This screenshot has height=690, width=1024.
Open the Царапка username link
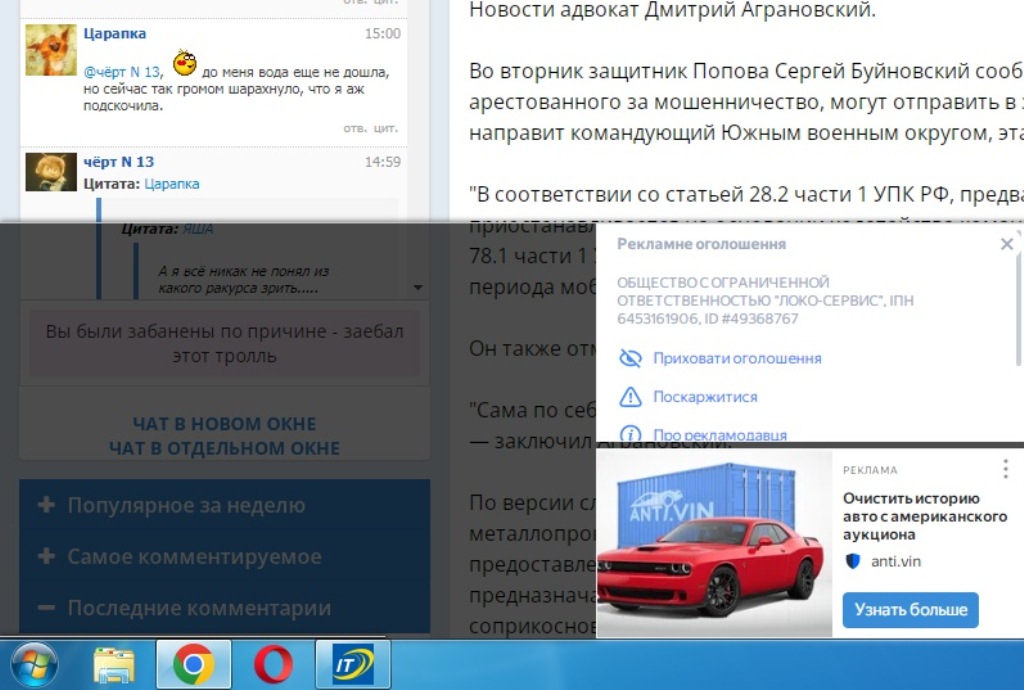pos(114,34)
